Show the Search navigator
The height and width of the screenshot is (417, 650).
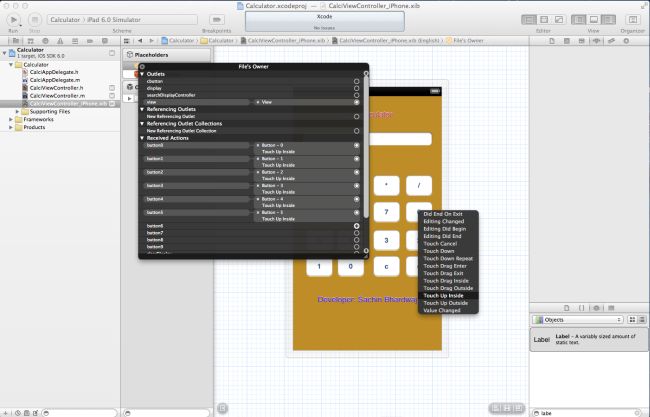pyautogui.click(x=46, y=41)
